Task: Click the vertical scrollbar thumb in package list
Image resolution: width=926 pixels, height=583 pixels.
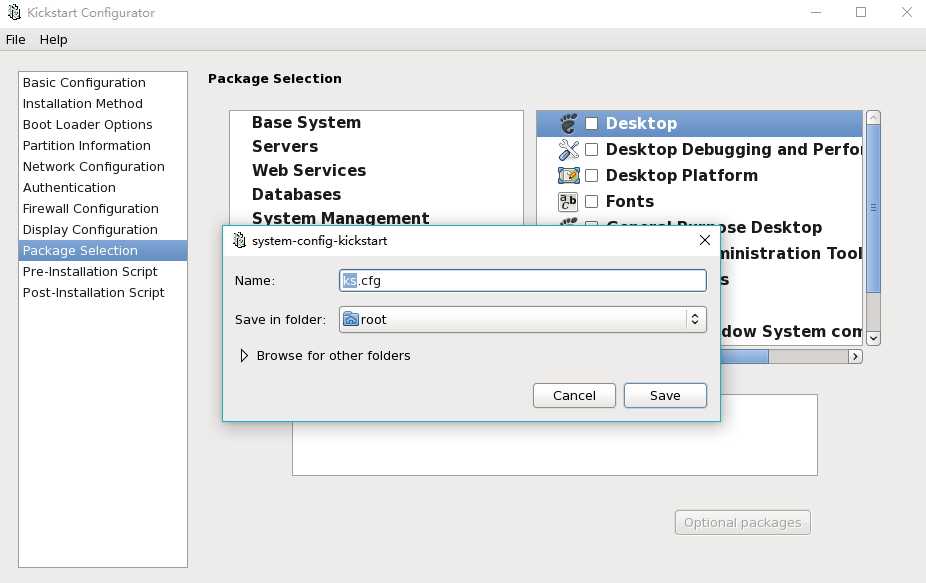Action: (x=873, y=208)
